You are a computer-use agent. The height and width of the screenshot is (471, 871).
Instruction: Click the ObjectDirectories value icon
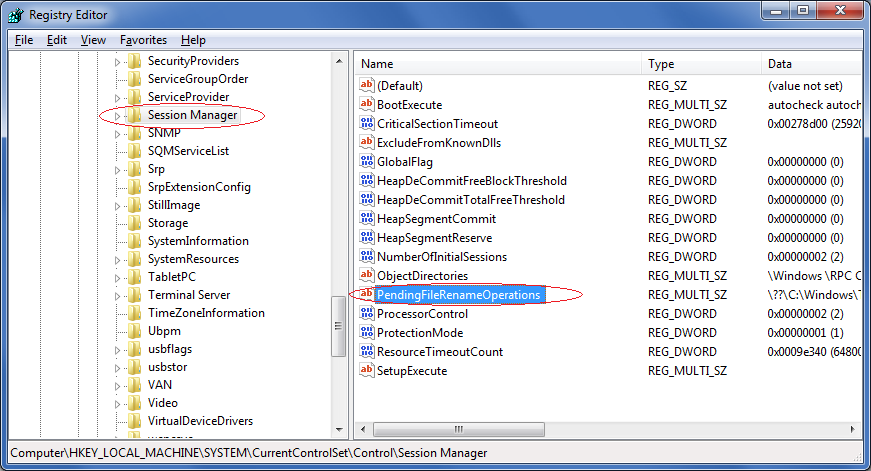[x=366, y=276]
